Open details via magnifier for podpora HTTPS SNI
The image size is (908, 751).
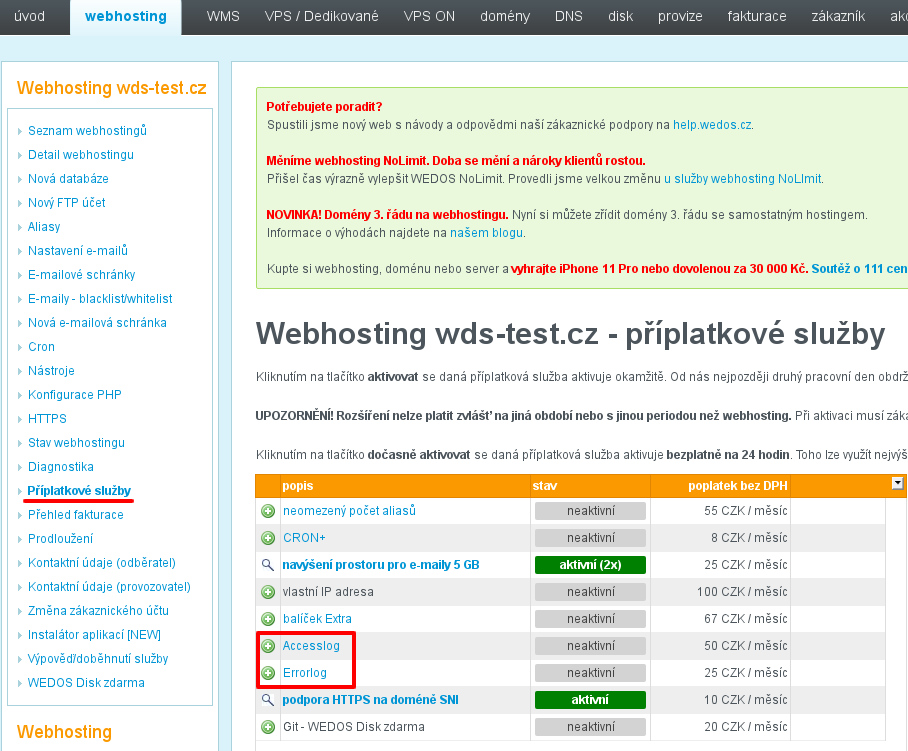click(x=268, y=700)
